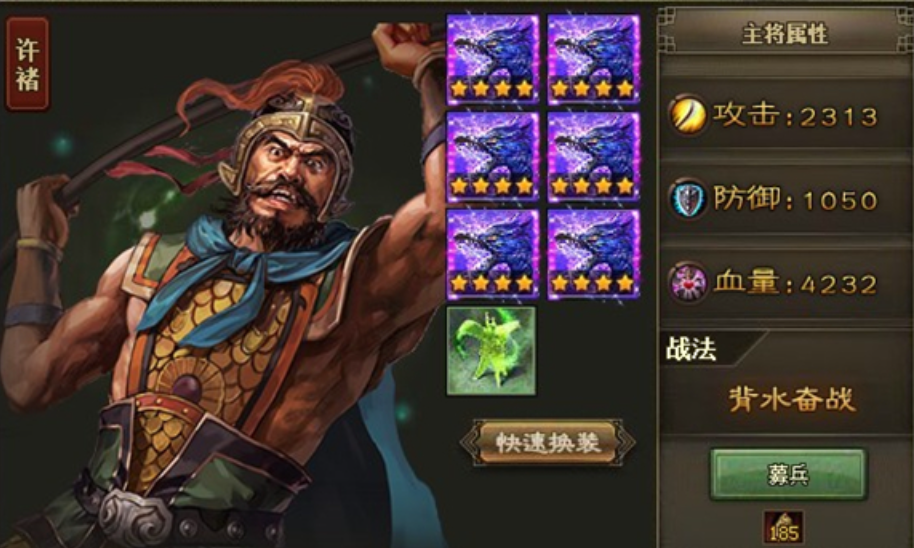
Task: Choose the third row left dragon equipment slot
Action: (493, 255)
